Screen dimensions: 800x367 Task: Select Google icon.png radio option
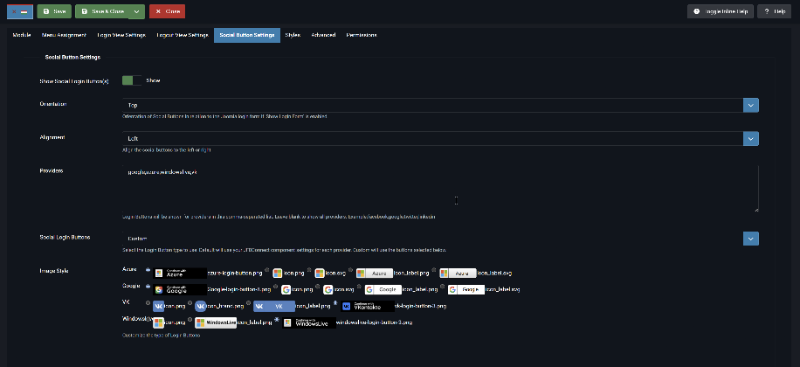(276, 286)
